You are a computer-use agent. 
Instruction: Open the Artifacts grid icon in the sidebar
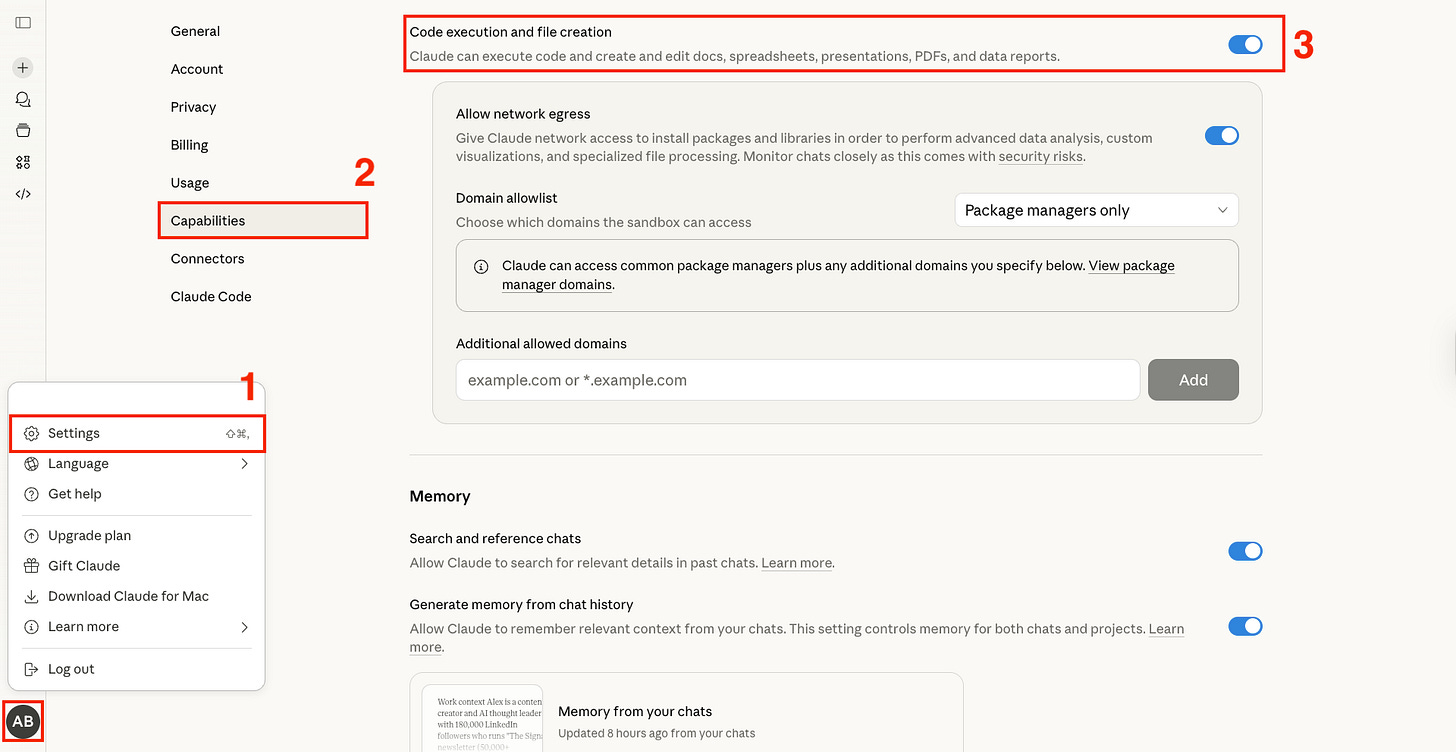(x=23, y=163)
